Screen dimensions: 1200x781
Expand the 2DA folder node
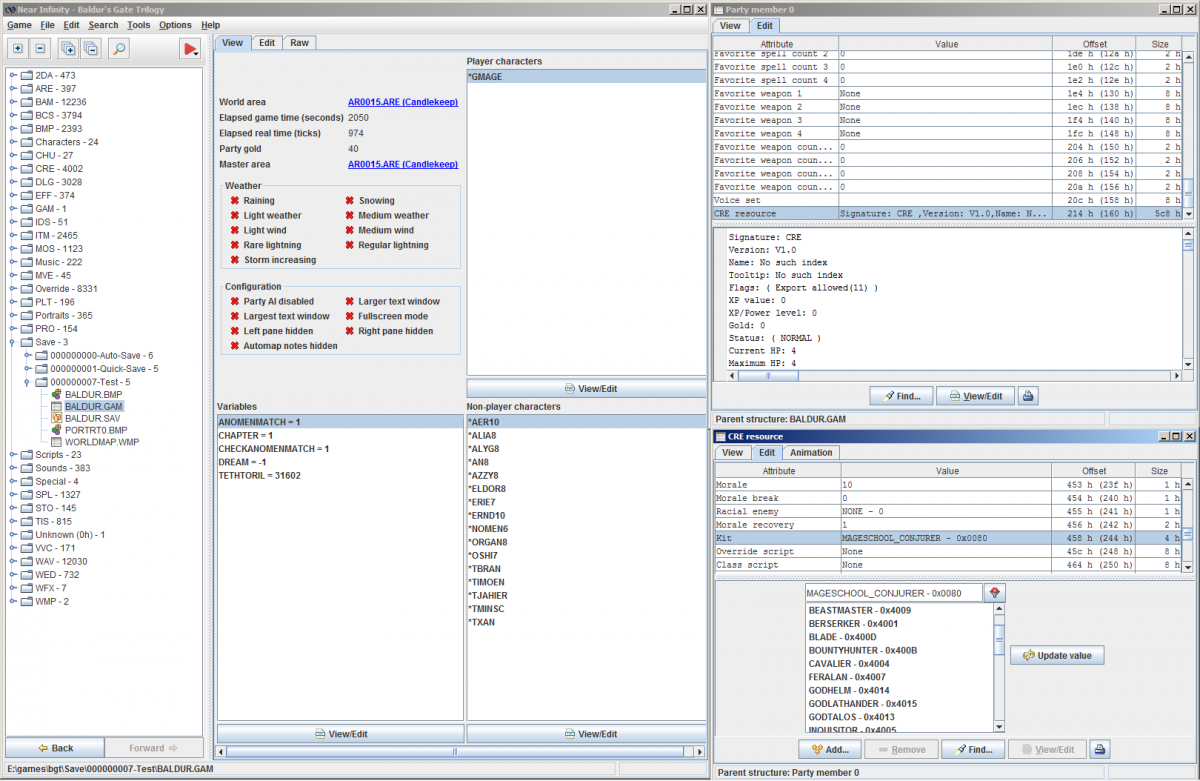click(12, 75)
